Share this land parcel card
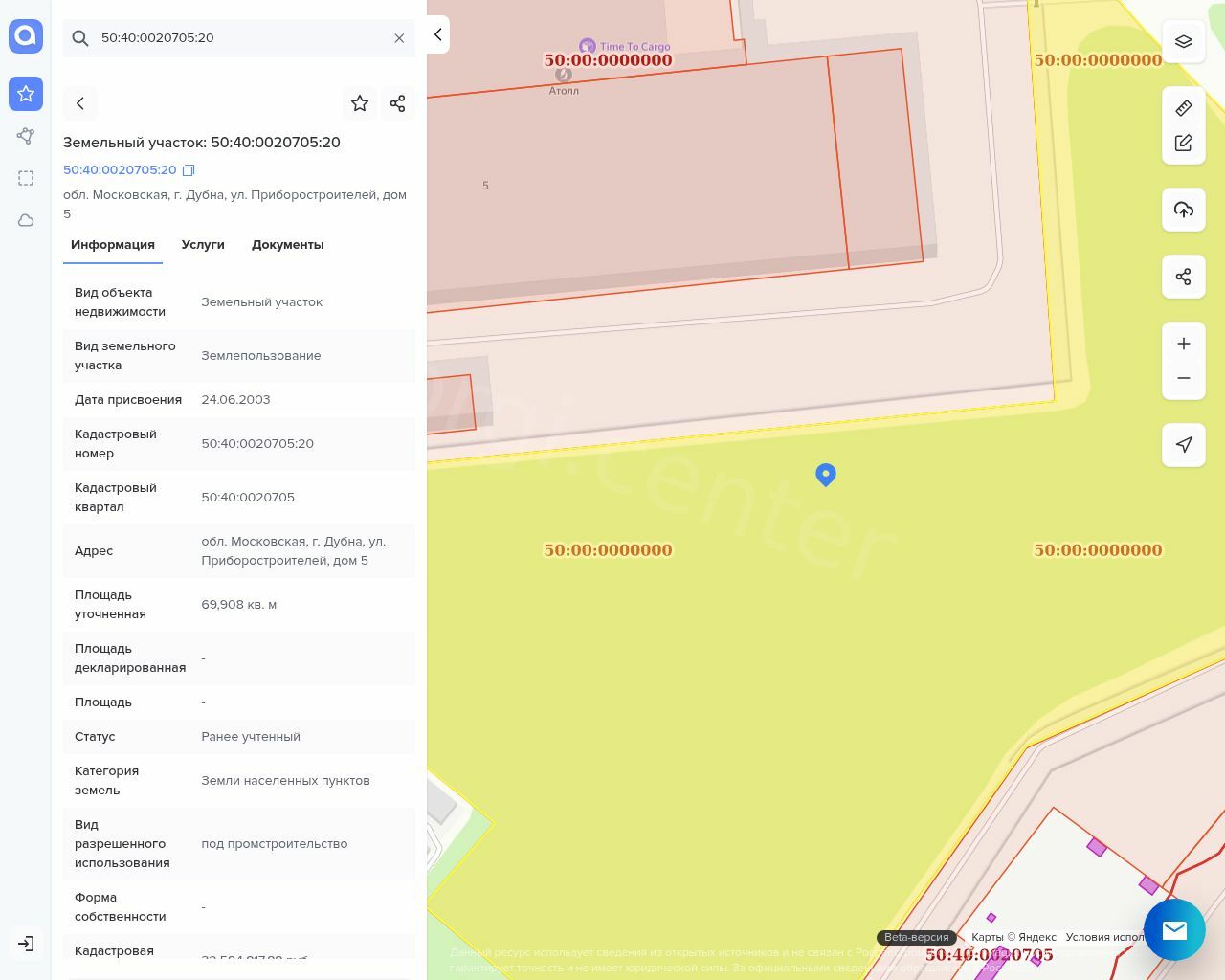Viewport: 1225px width, 980px height. click(x=398, y=103)
